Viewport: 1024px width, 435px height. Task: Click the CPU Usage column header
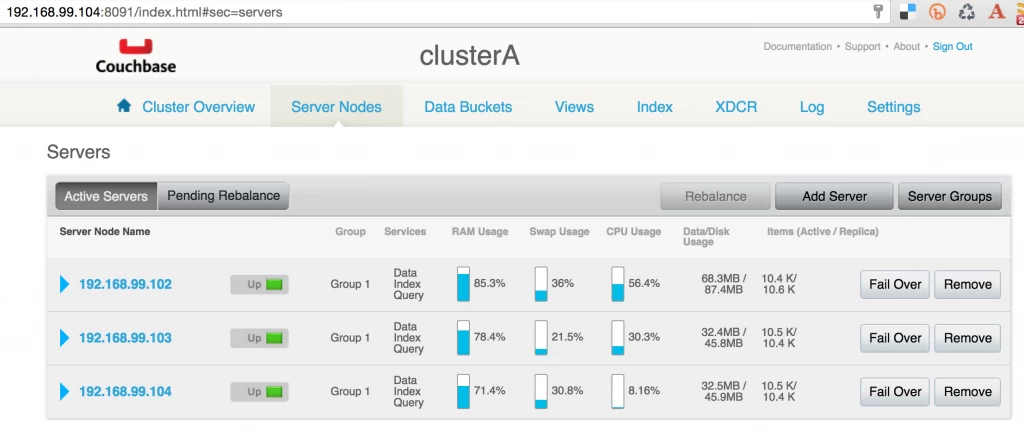(633, 231)
